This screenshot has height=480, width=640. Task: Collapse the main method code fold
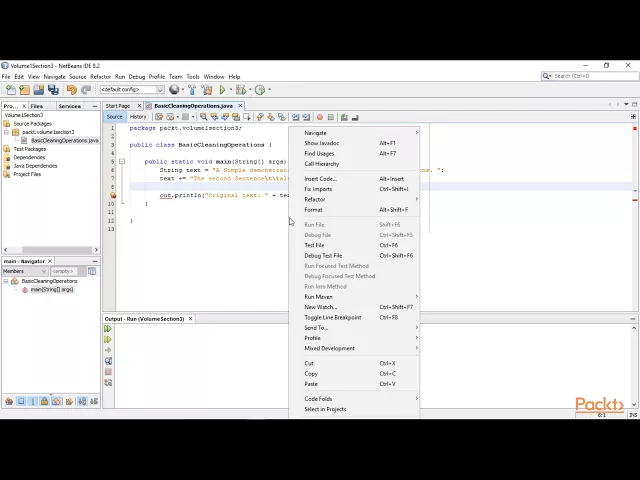122,162
